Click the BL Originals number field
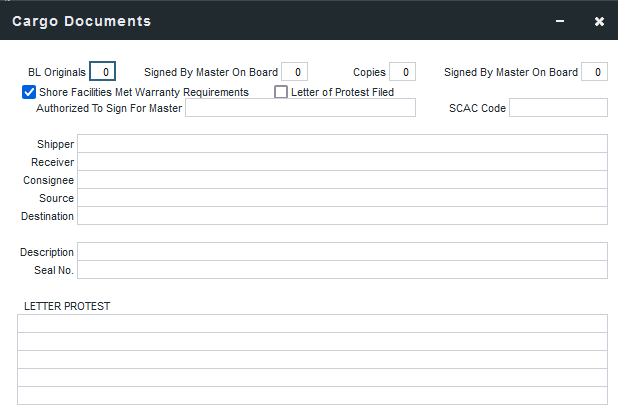 pos(102,72)
